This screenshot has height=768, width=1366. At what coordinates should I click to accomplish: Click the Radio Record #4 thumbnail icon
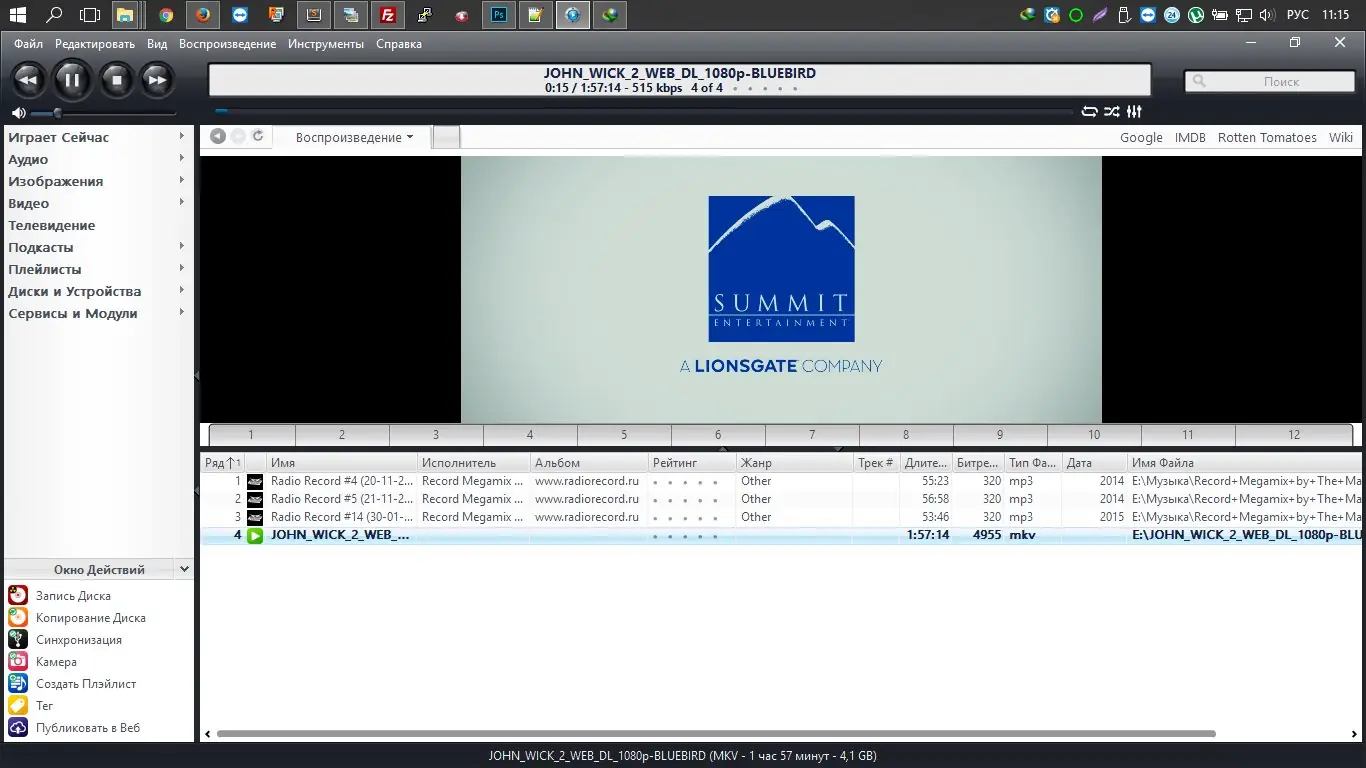[255, 481]
